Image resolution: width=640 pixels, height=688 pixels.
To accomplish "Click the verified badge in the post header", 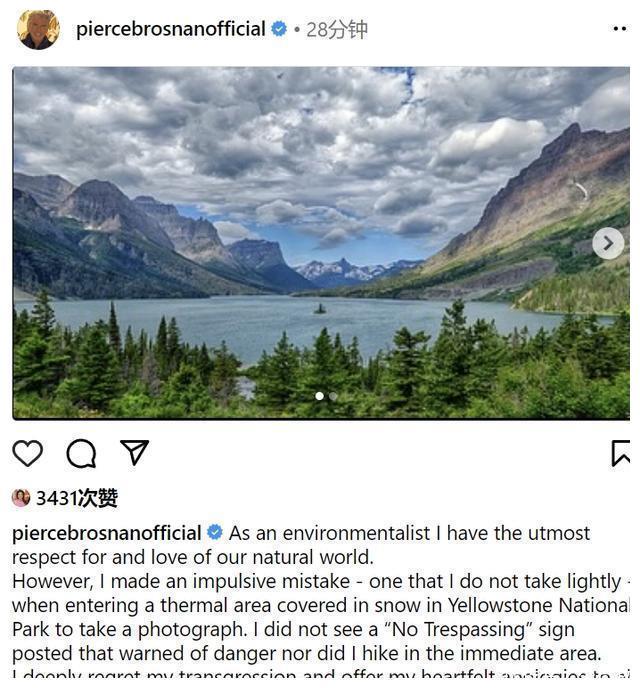I will [280, 29].
